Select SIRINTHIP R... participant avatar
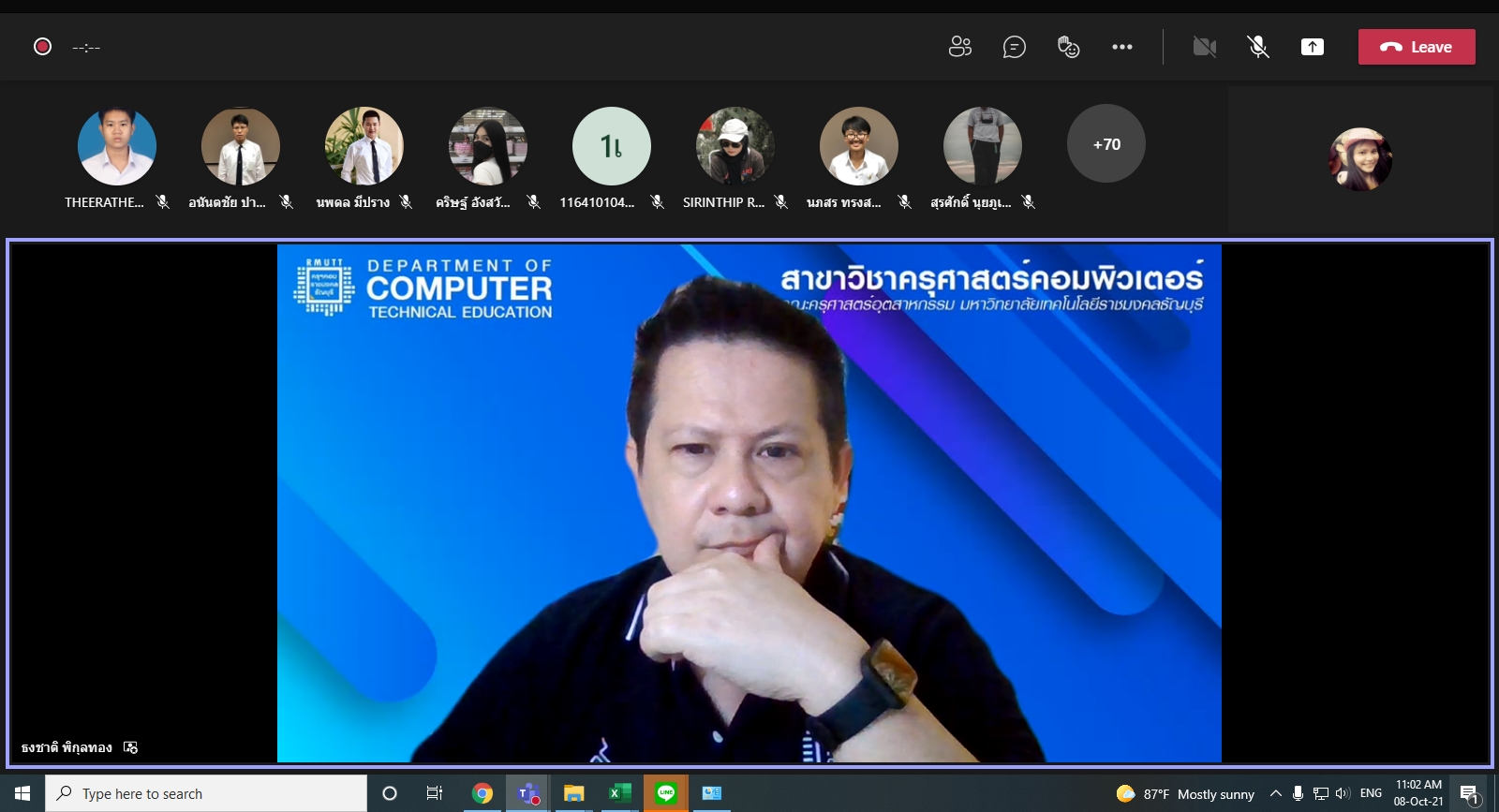Viewport: 1499px width, 812px height. coord(735,146)
